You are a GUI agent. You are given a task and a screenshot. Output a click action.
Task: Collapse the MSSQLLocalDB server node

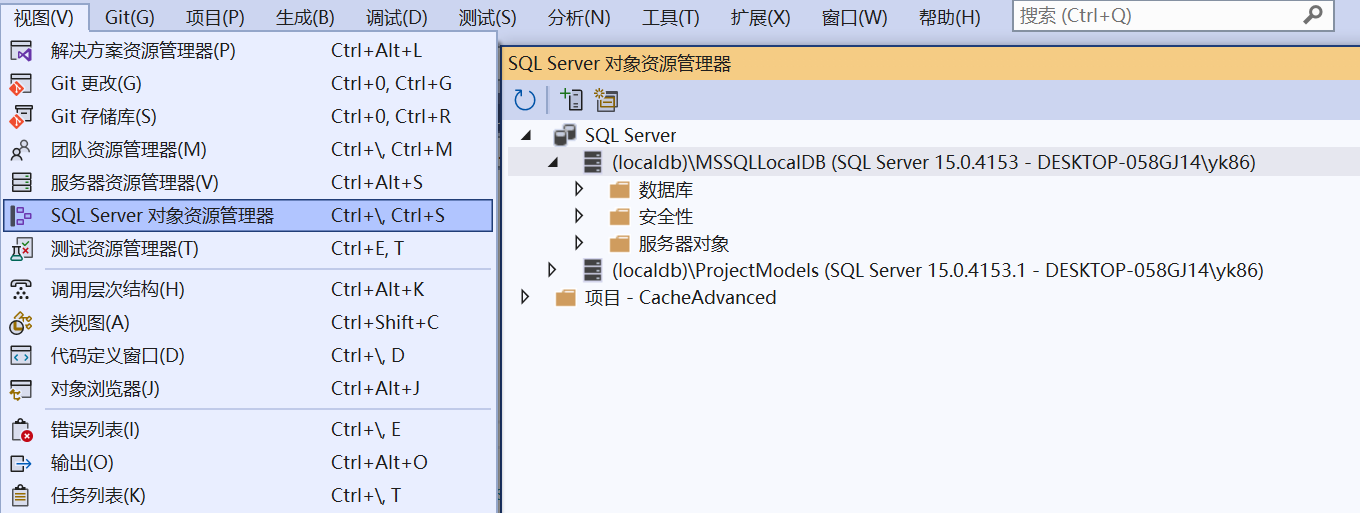(x=553, y=163)
